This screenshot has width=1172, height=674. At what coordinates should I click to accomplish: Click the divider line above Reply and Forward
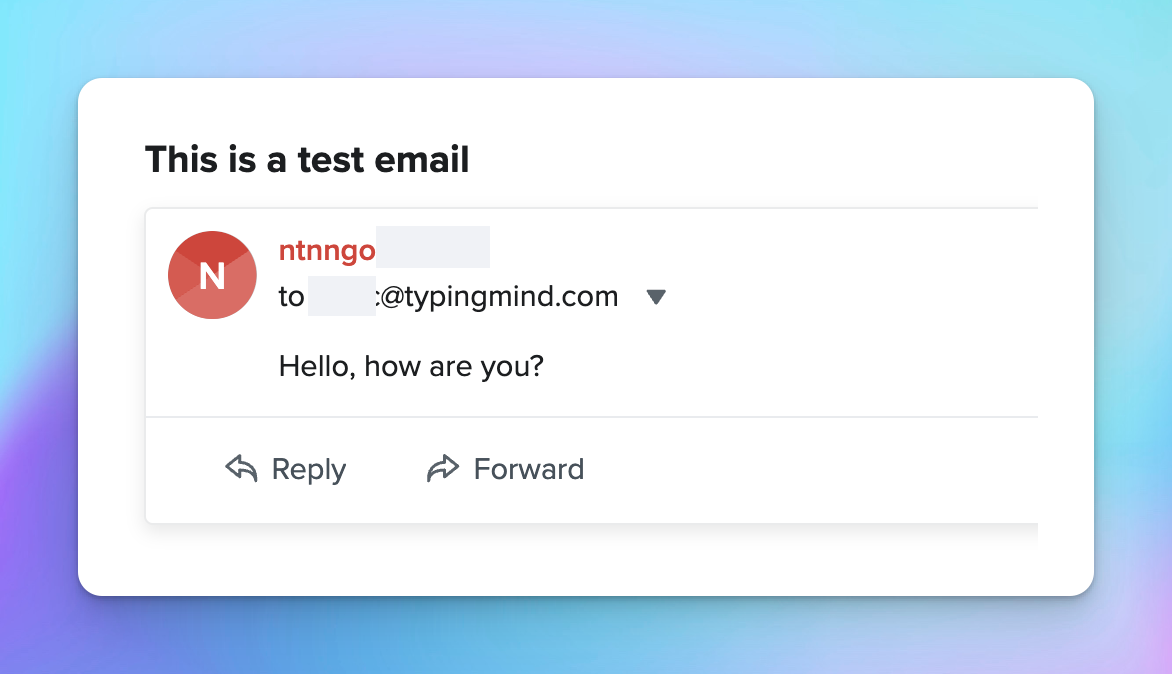click(x=591, y=417)
